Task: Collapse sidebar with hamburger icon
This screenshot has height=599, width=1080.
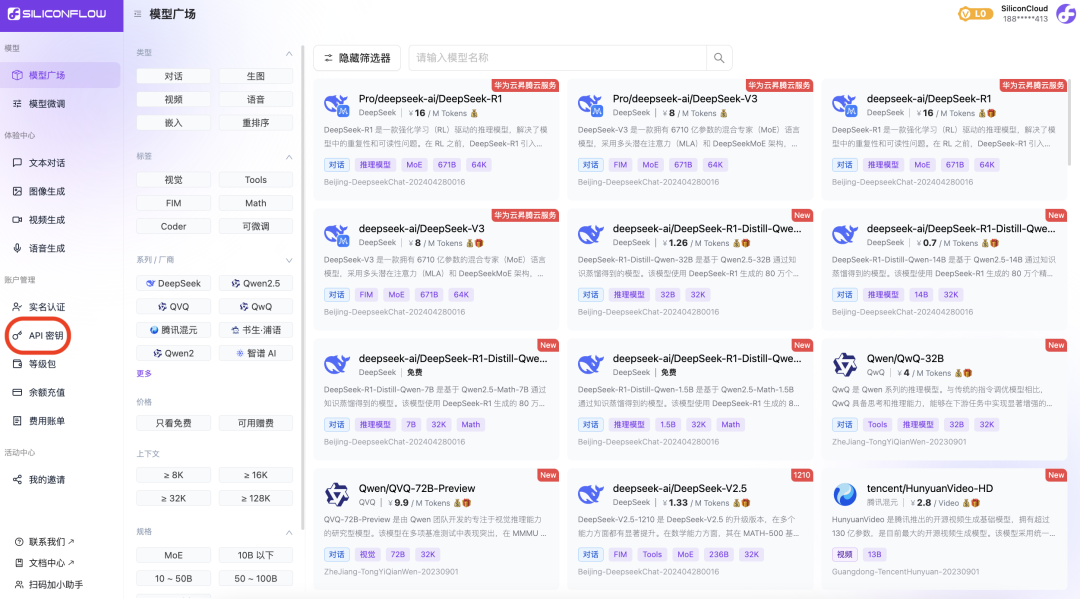Action: [x=138, y=14]
